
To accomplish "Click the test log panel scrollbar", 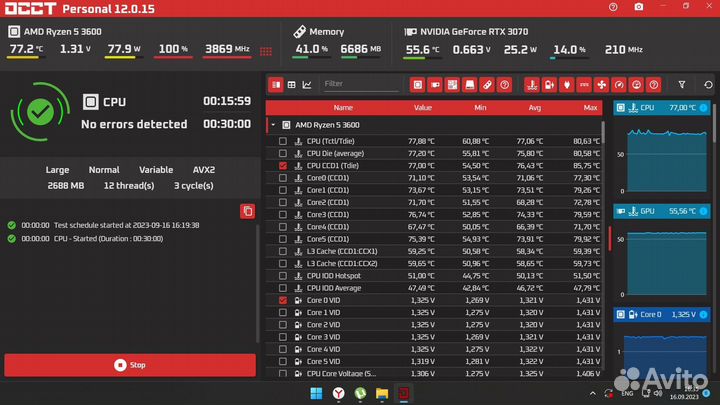I will click(258, 282).
